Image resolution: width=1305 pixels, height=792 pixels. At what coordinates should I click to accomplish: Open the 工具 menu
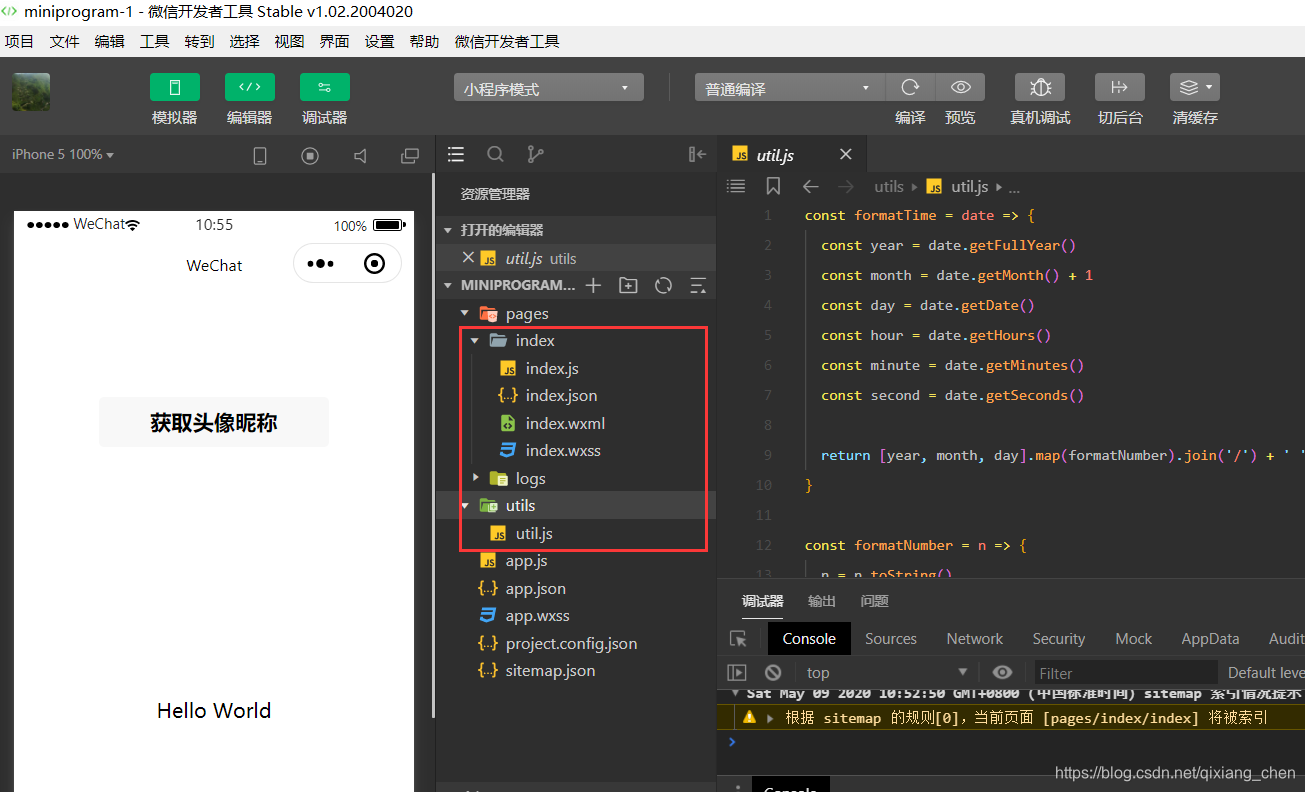point(155,41)
